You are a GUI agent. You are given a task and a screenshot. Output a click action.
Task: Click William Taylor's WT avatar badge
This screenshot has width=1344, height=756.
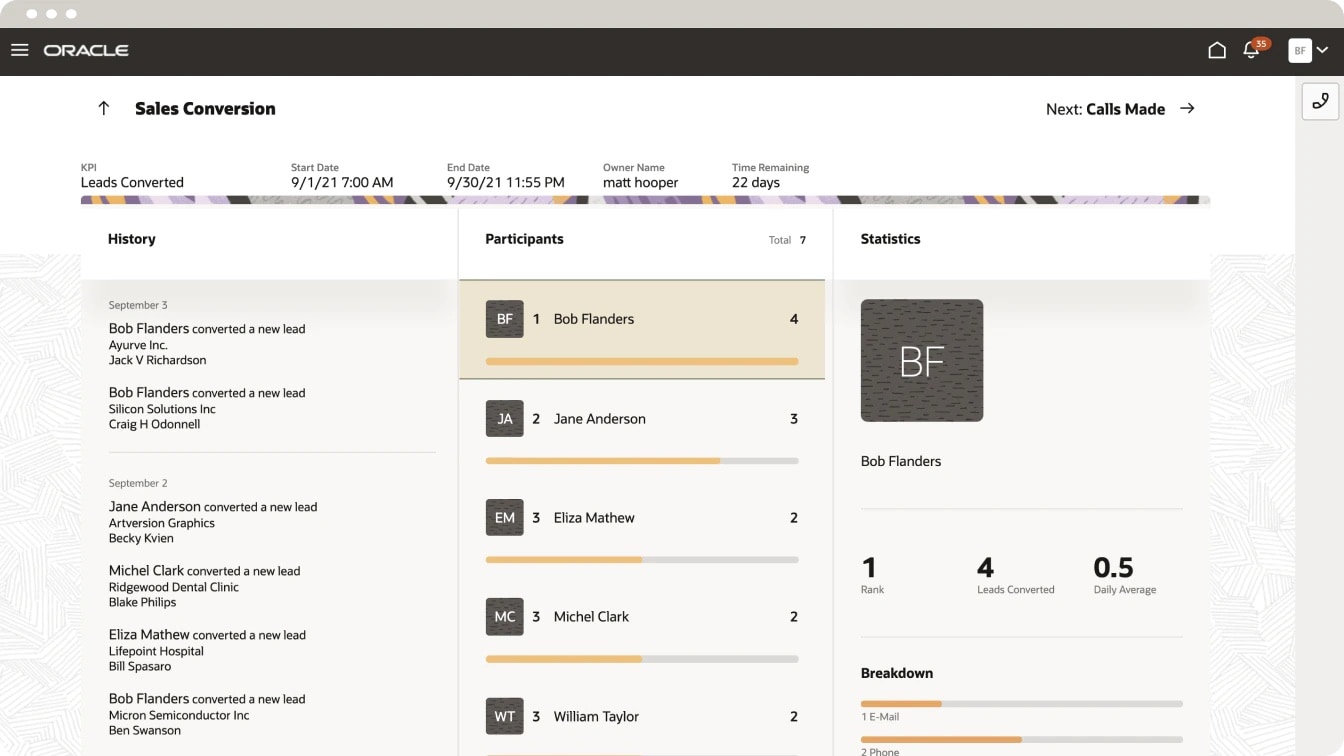[504, 716]
